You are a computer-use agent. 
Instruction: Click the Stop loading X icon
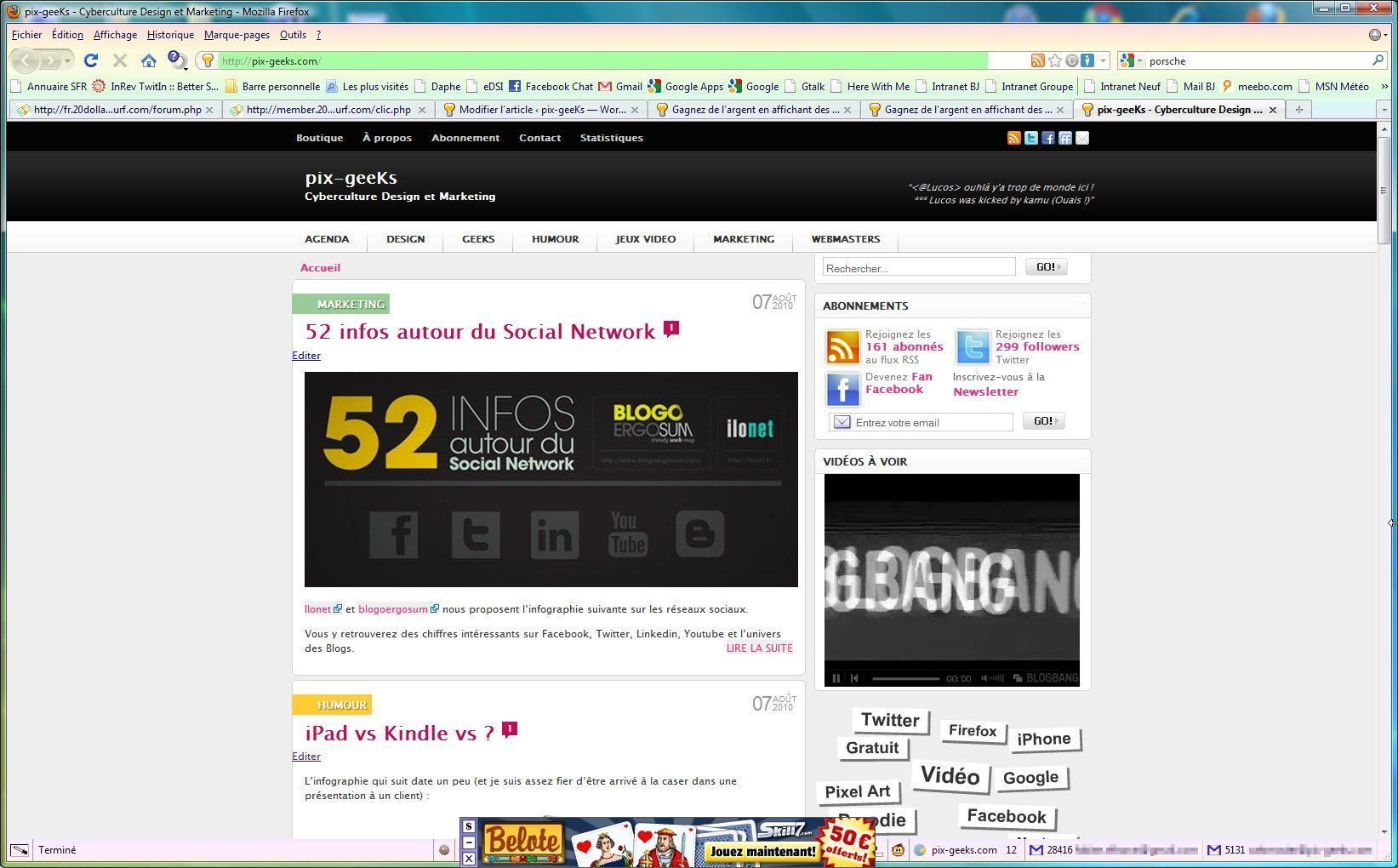[120, 60]
